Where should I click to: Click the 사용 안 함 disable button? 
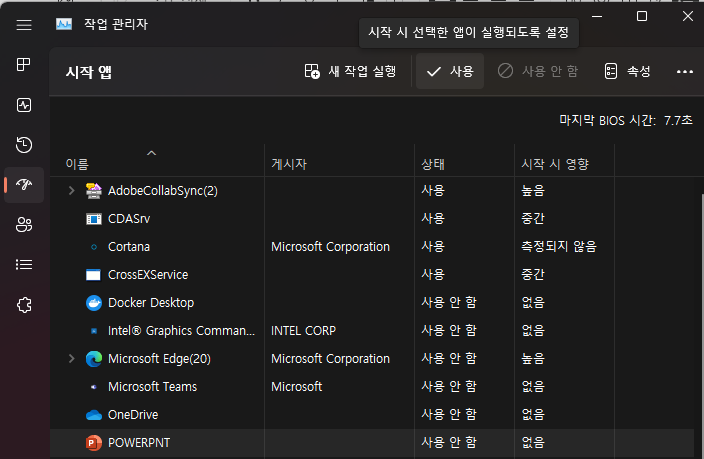click(538, 71)
